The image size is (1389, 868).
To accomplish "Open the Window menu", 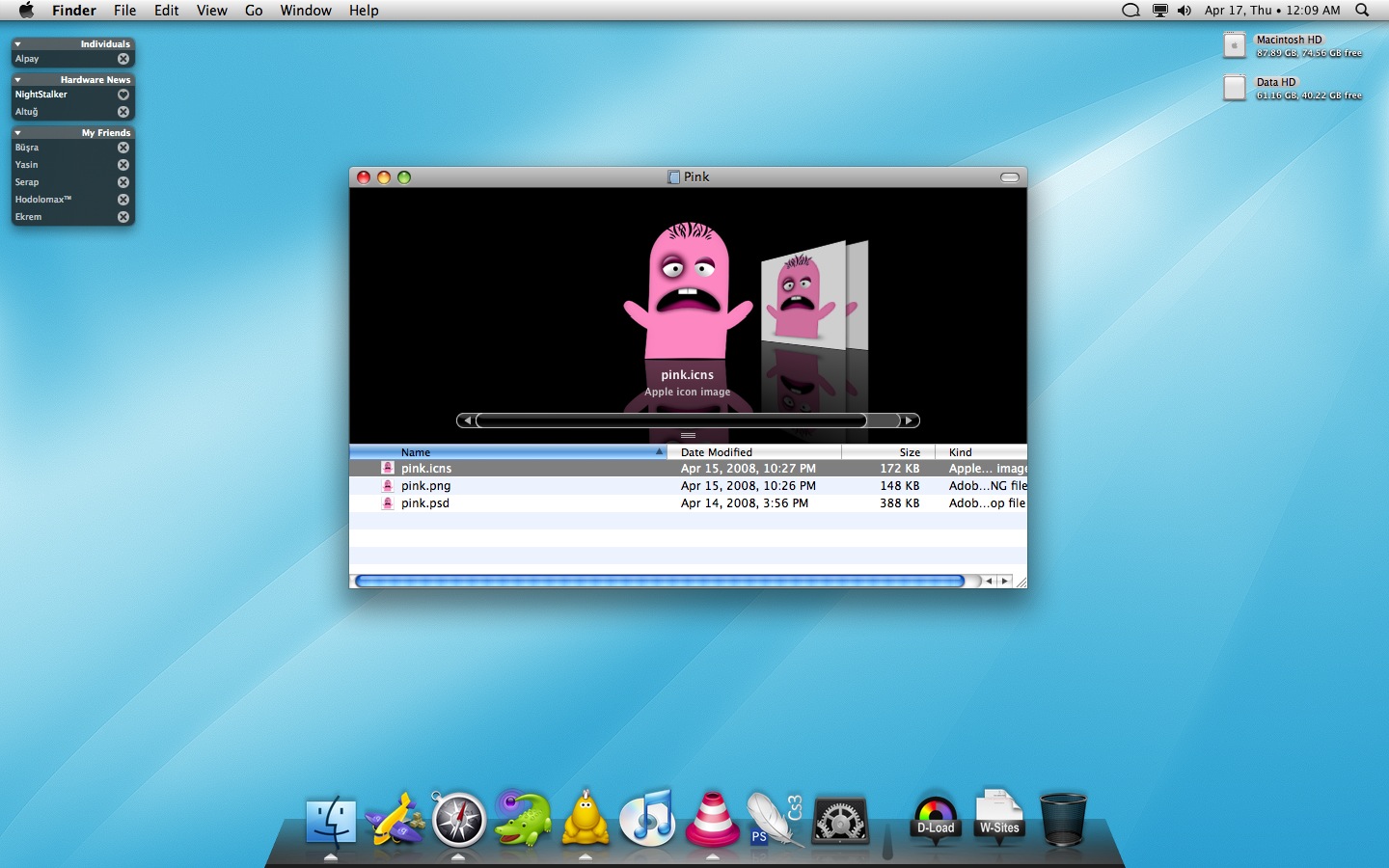I will (x=306, y=11).
